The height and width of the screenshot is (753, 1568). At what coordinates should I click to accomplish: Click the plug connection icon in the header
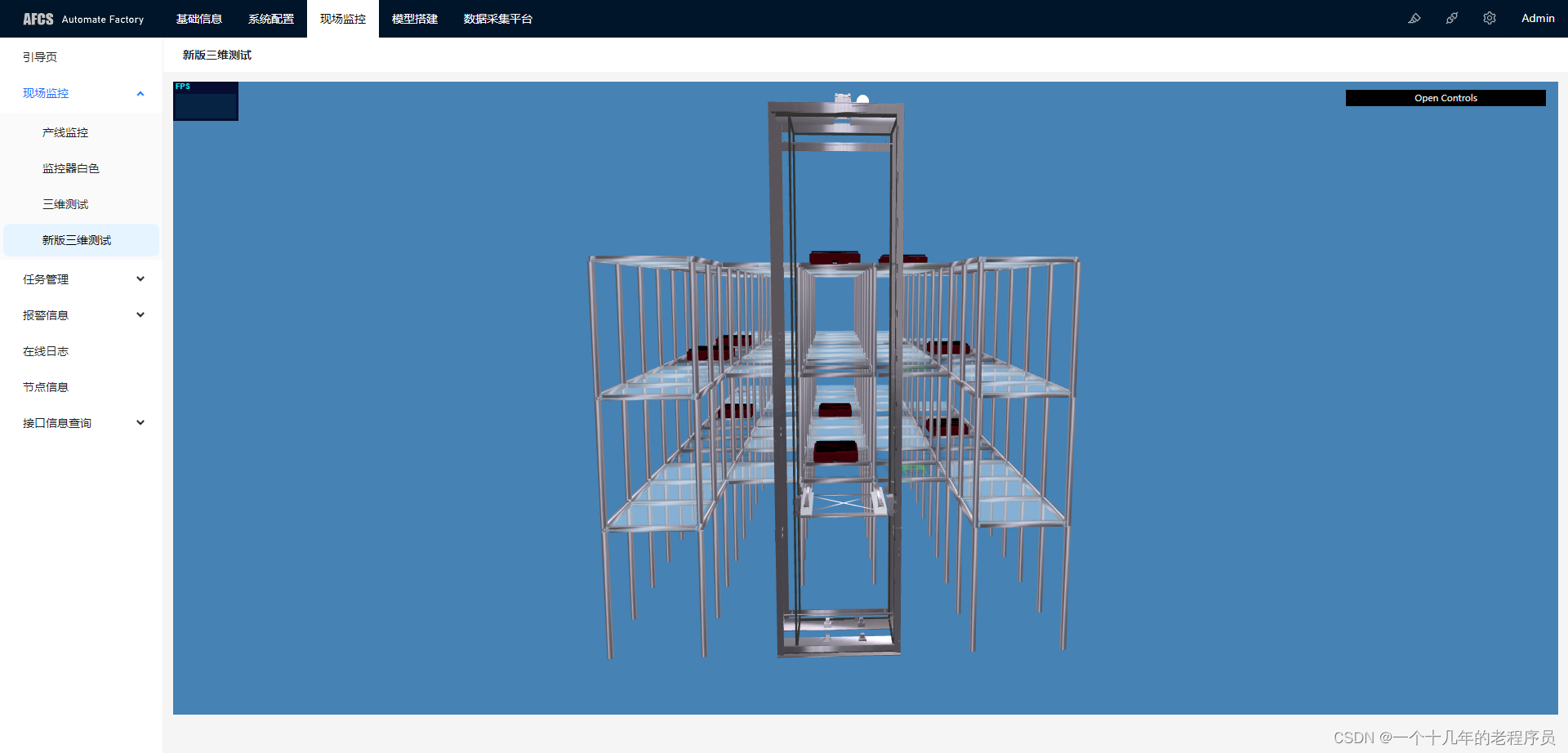[1452, 18]
